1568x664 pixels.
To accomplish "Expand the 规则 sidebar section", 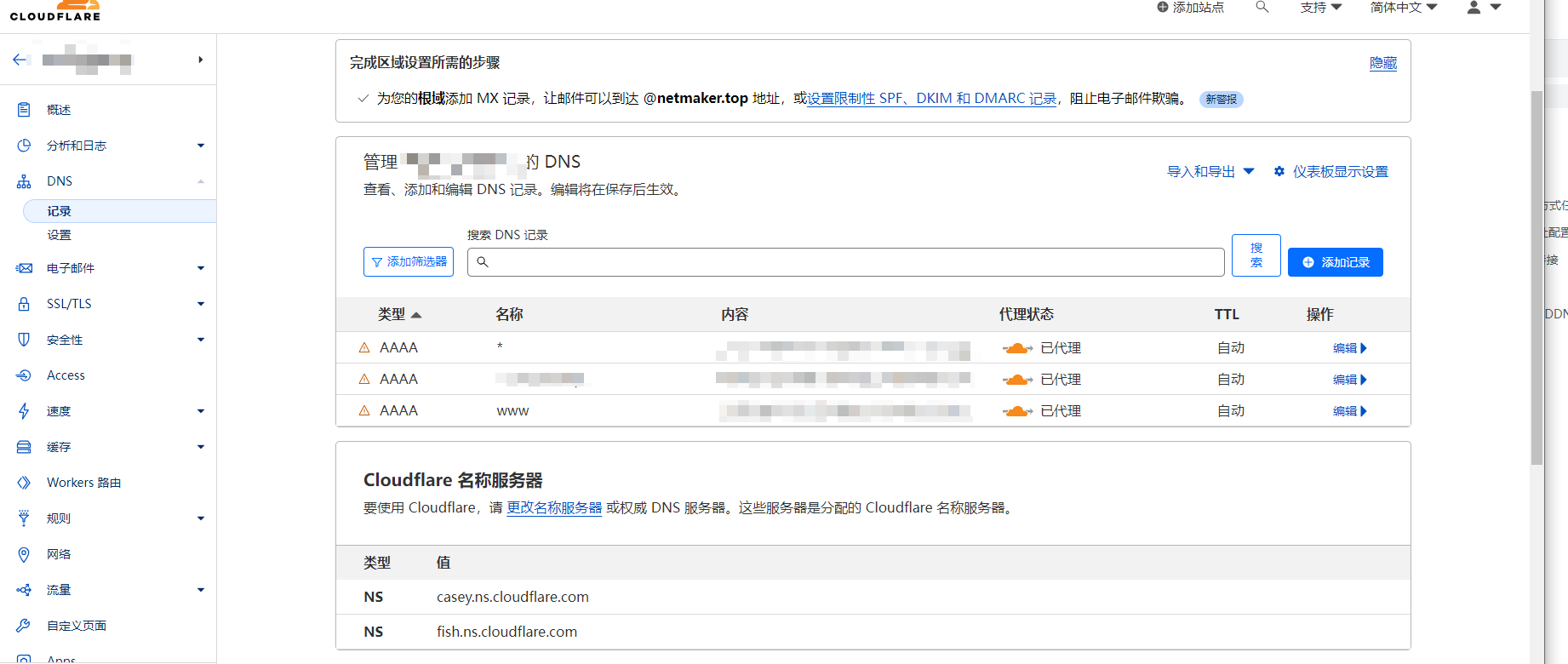I will coord(201,518).
